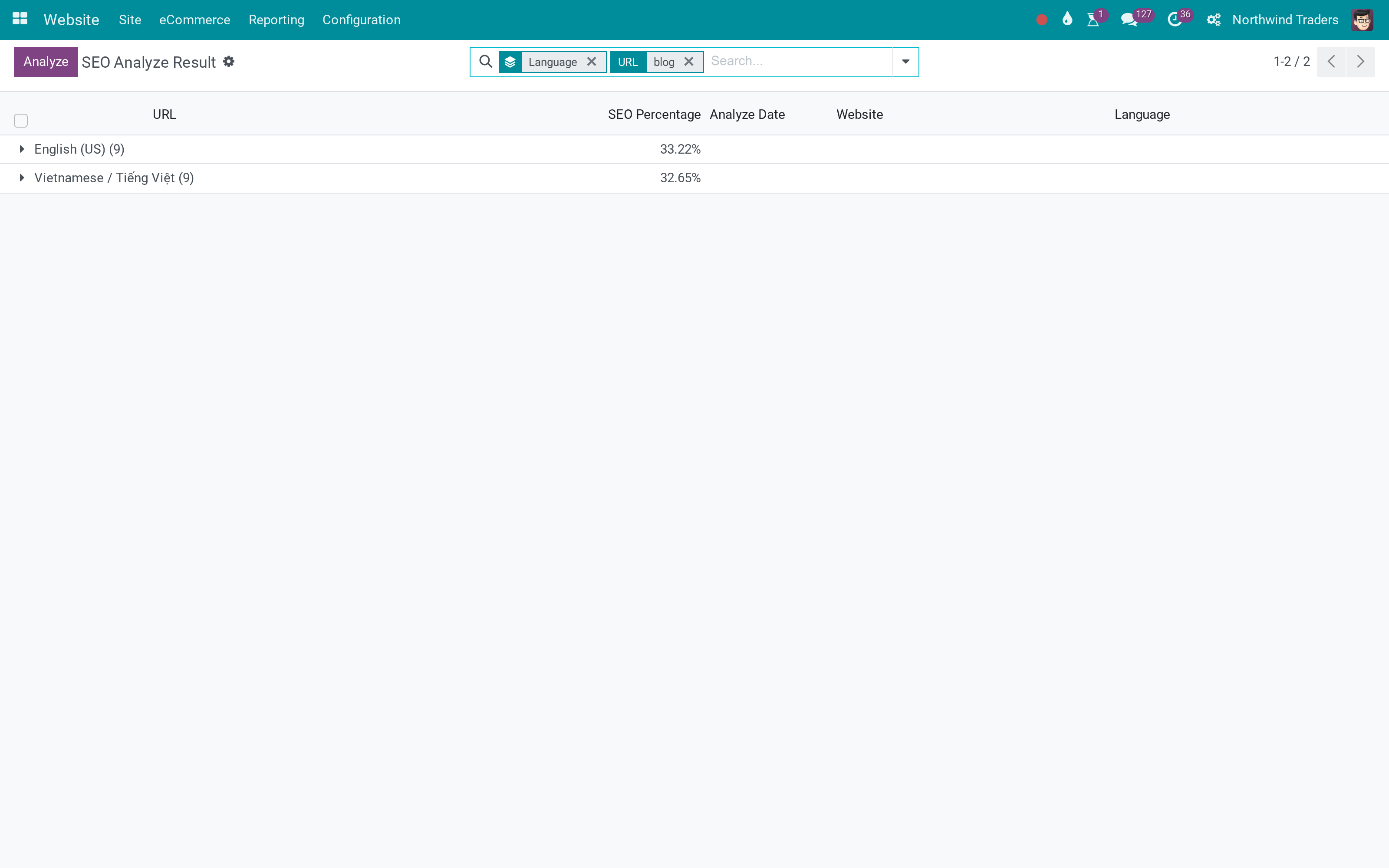This screenshot has height=868, width=1389.
Task: Open the apps grid home menu
Action: tap(20, 20)
